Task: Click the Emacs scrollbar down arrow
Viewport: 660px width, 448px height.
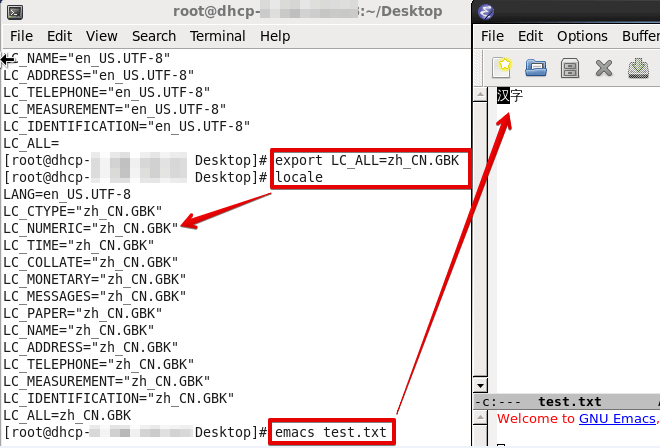Action: pyautogui.click(x=480, y=385)
